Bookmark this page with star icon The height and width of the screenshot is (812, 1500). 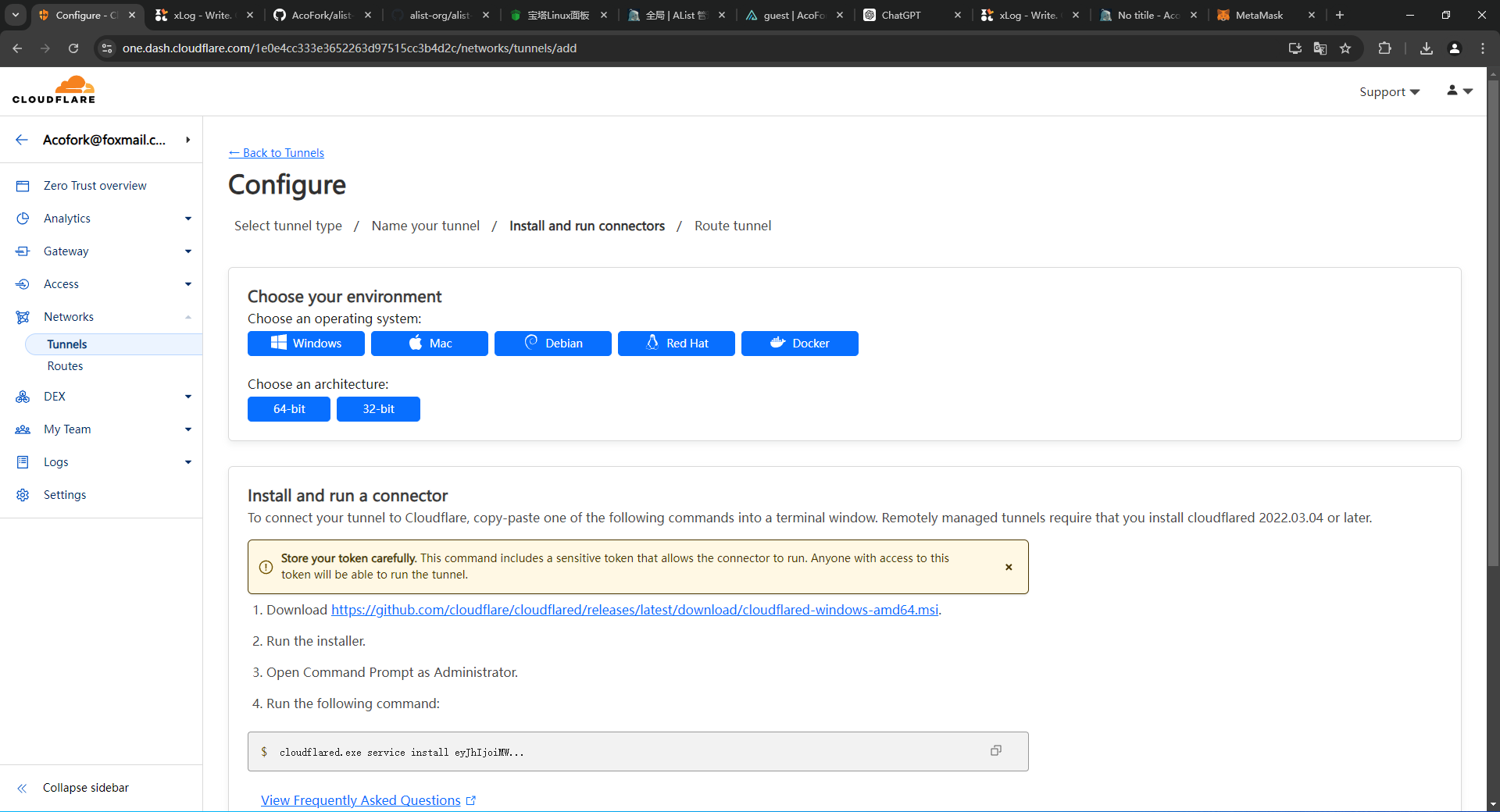pyautogui.click(x=1345, y=48)
